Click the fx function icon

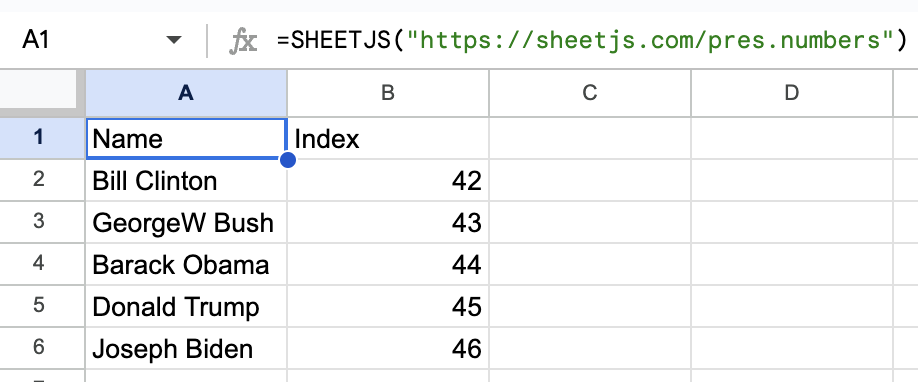(242, 41)
